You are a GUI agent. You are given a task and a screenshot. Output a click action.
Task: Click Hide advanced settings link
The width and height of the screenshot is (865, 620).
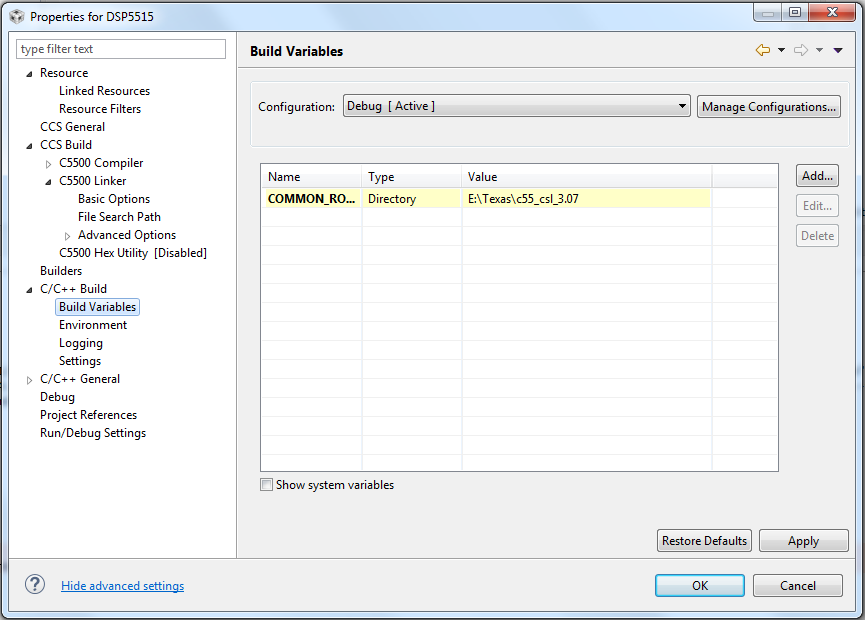(122, 586)
